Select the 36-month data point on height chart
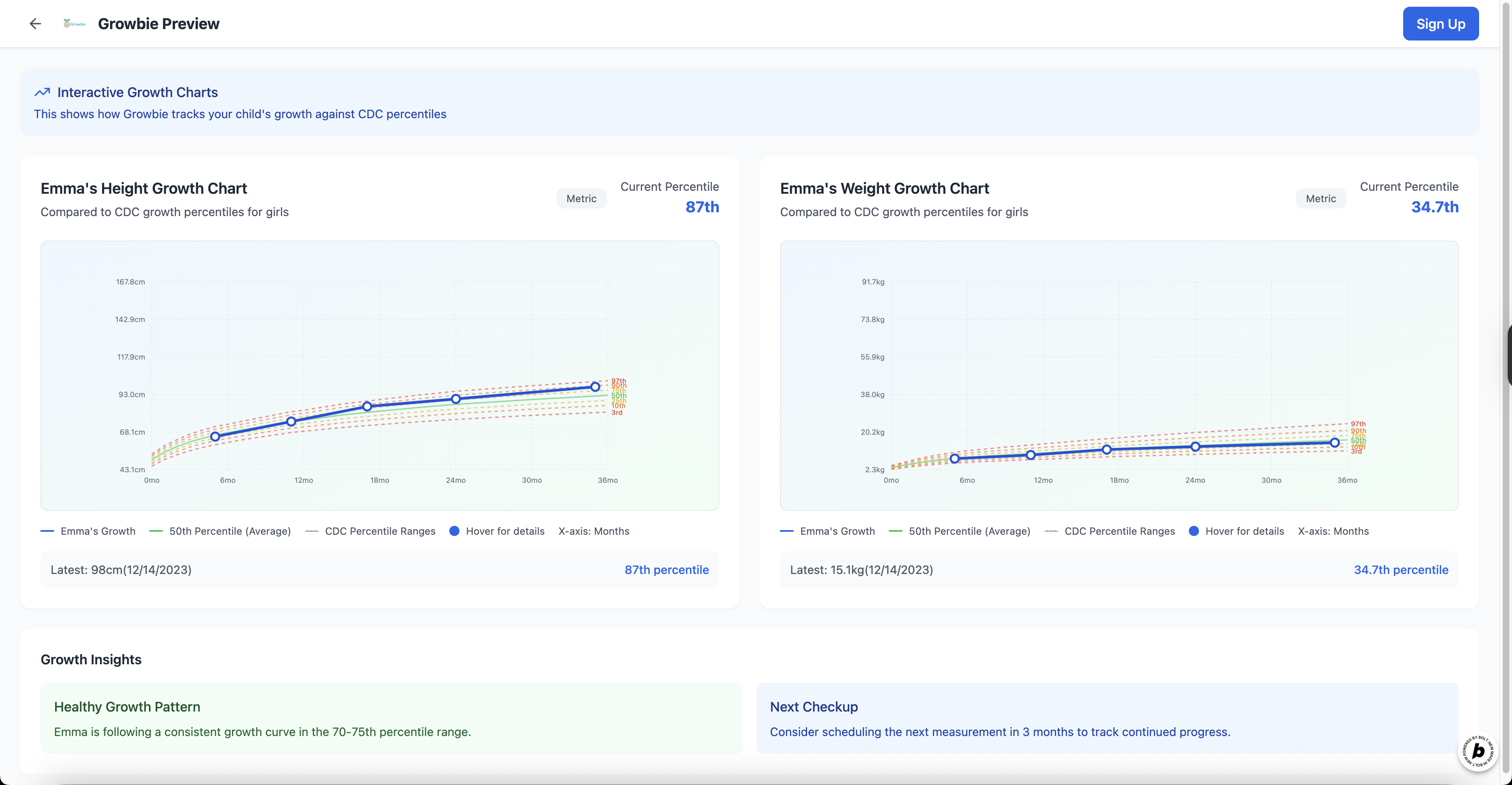Screen dimensions: 1512x785 595,387
